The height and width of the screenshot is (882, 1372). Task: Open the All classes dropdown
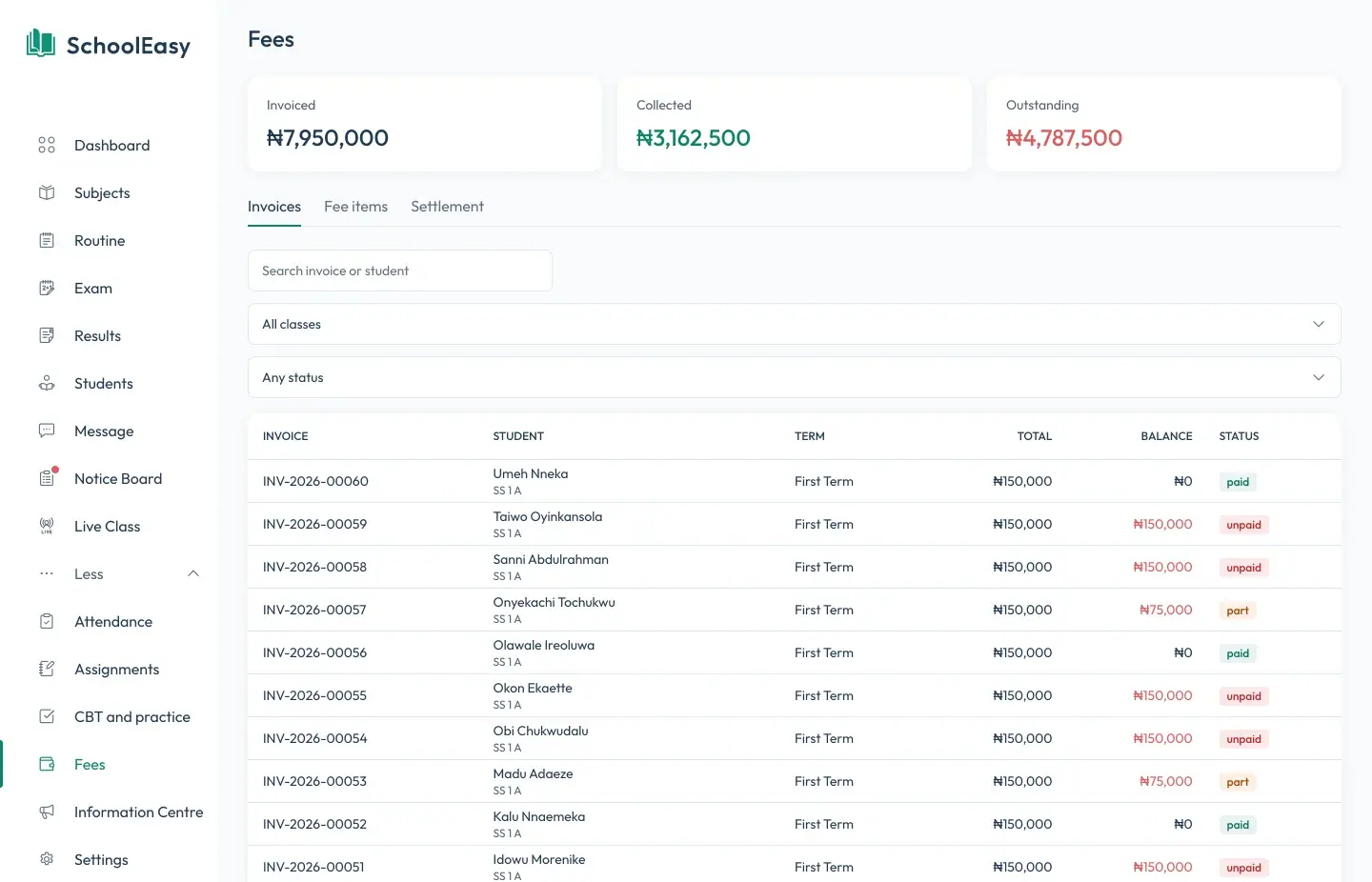pyautogui.click(x=795, y=324)
